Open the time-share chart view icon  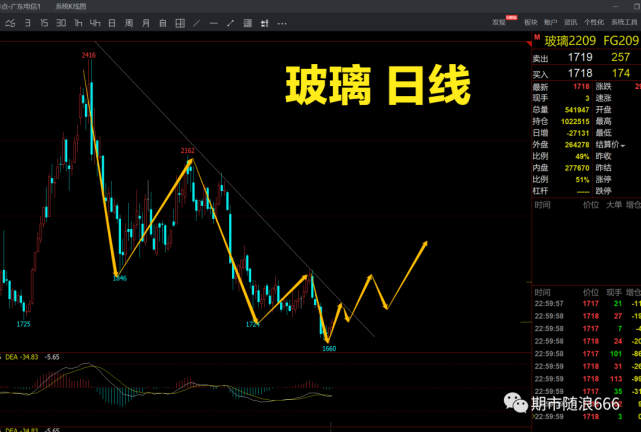click(10, 23)
